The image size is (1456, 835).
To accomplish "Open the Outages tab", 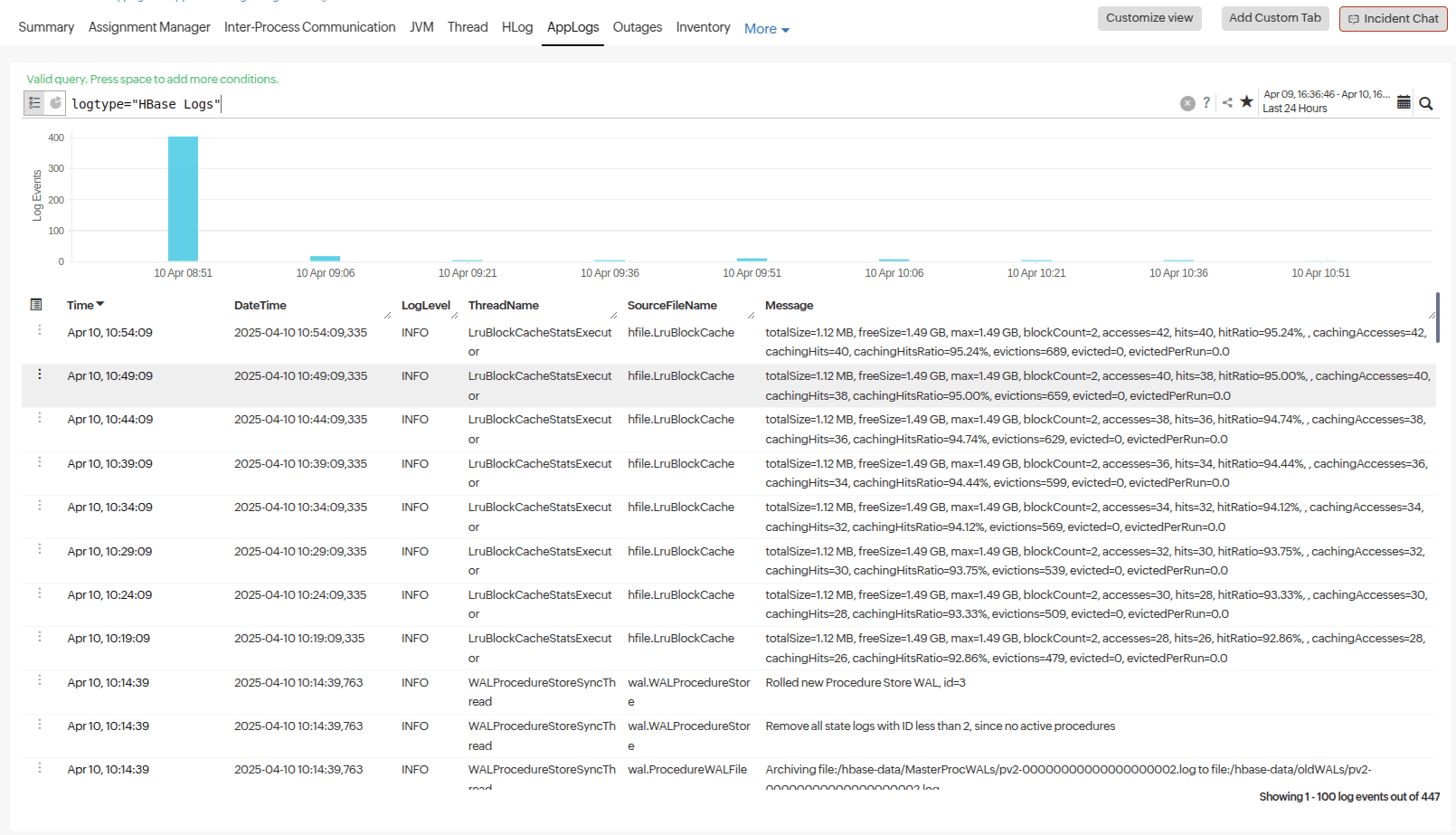I will point(637,27).
